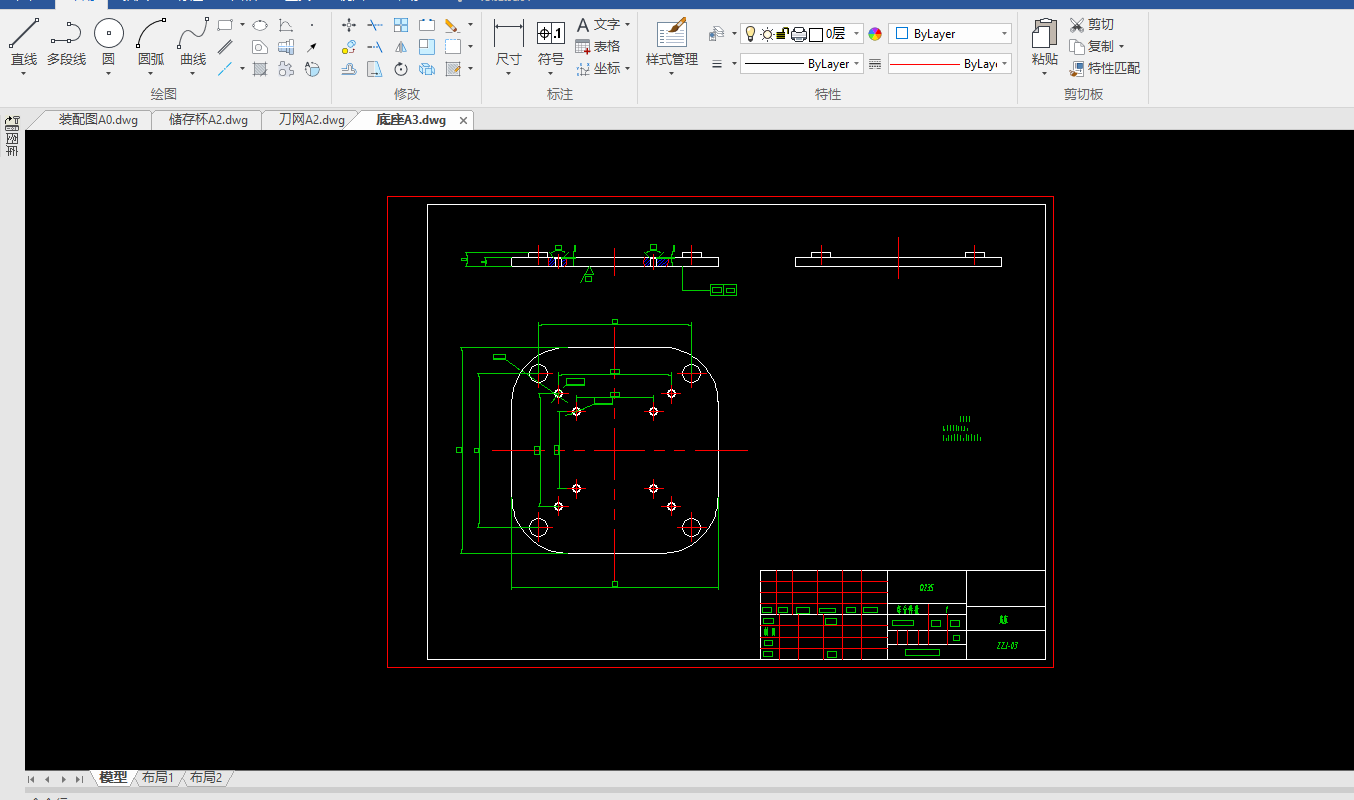Image resolution: width=1354 pixels, height=800 pixels.
Task: Select the arrow drawing tool
Action: pos(312,47)
